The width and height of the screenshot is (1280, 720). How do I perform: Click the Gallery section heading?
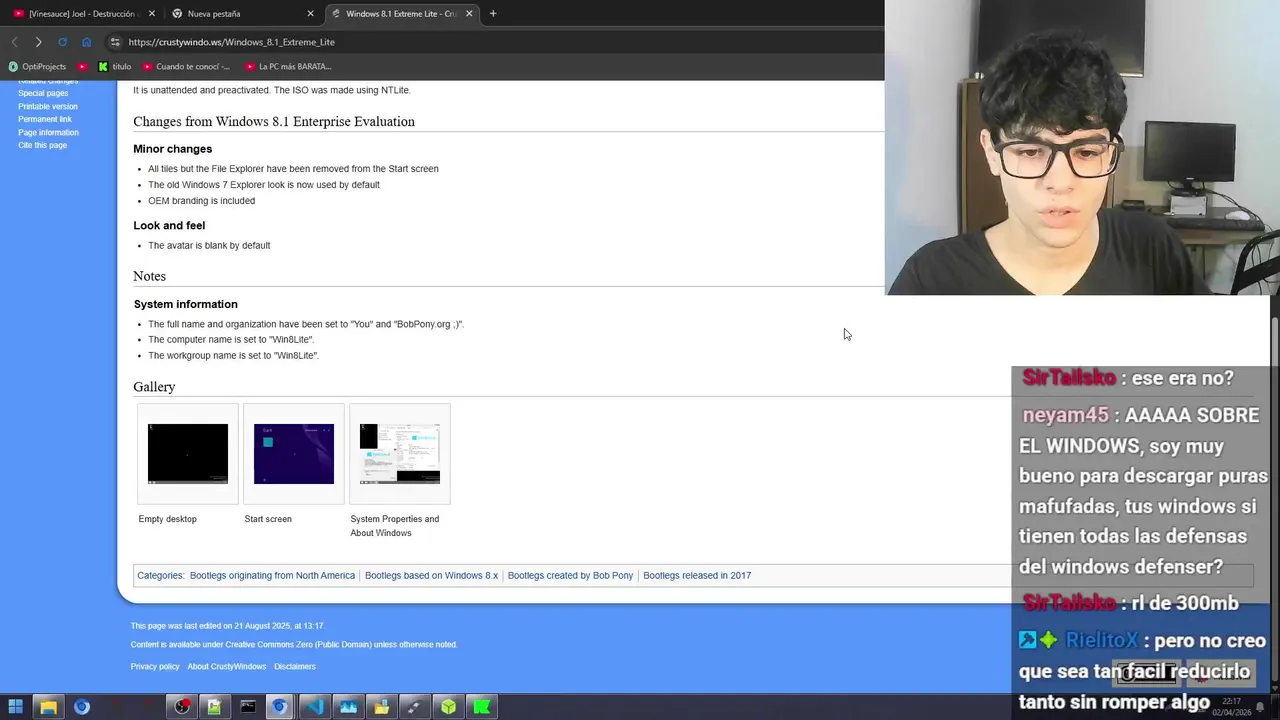click(154, 387)
